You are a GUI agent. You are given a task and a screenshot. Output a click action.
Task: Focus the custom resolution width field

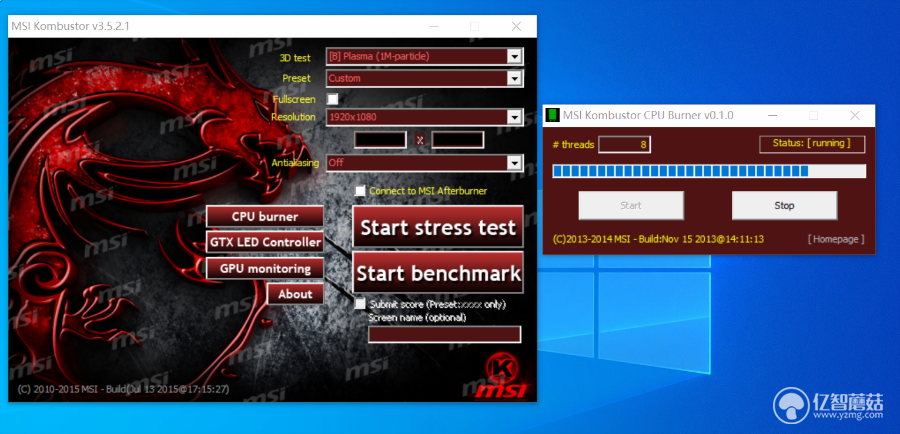381,140
